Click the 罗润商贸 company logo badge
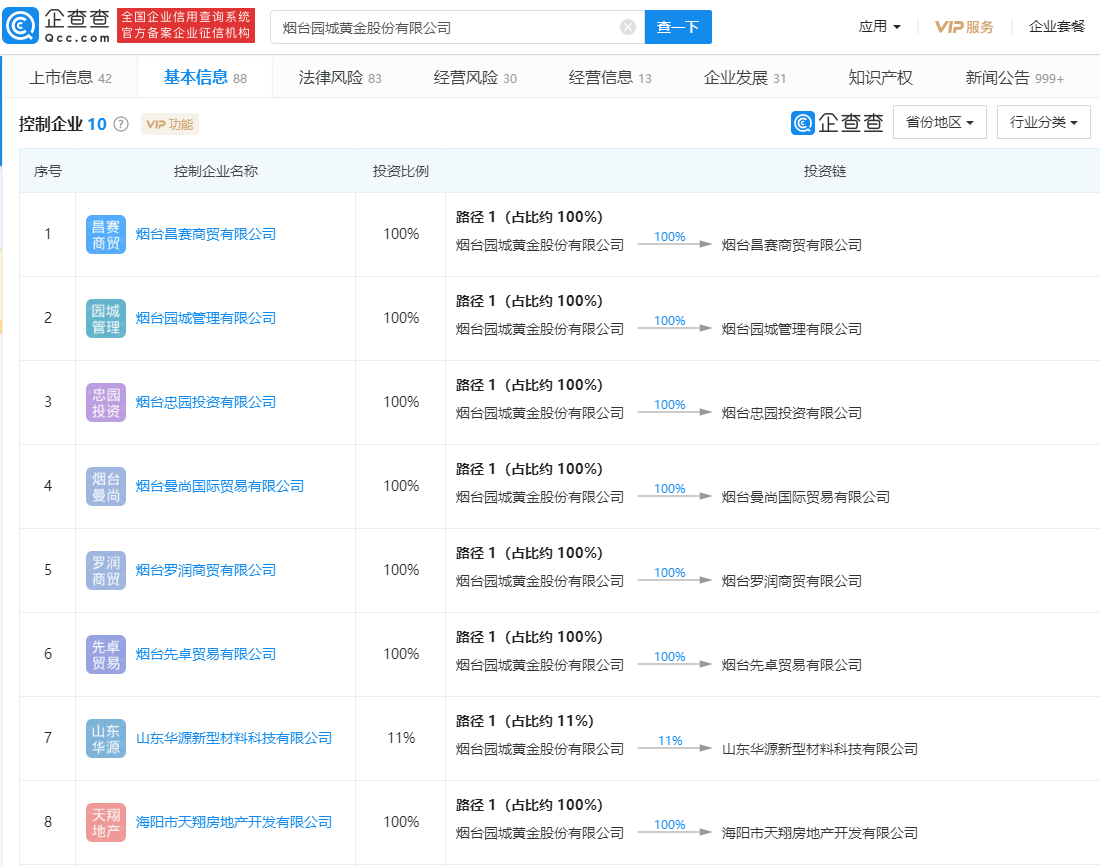 tap(106, 570)
